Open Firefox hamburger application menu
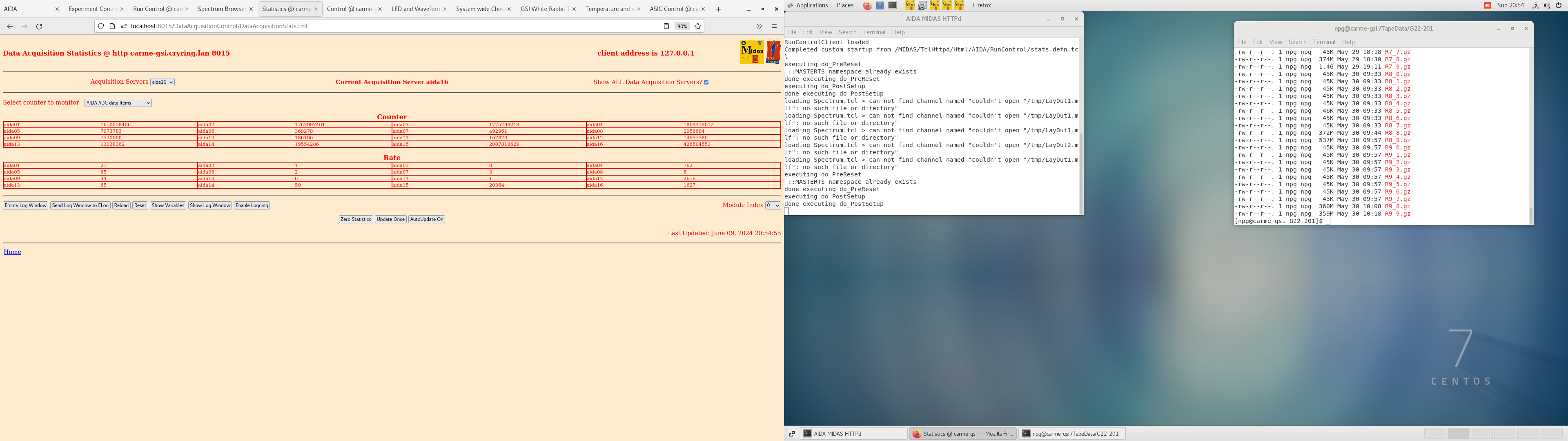 (774, 26)
